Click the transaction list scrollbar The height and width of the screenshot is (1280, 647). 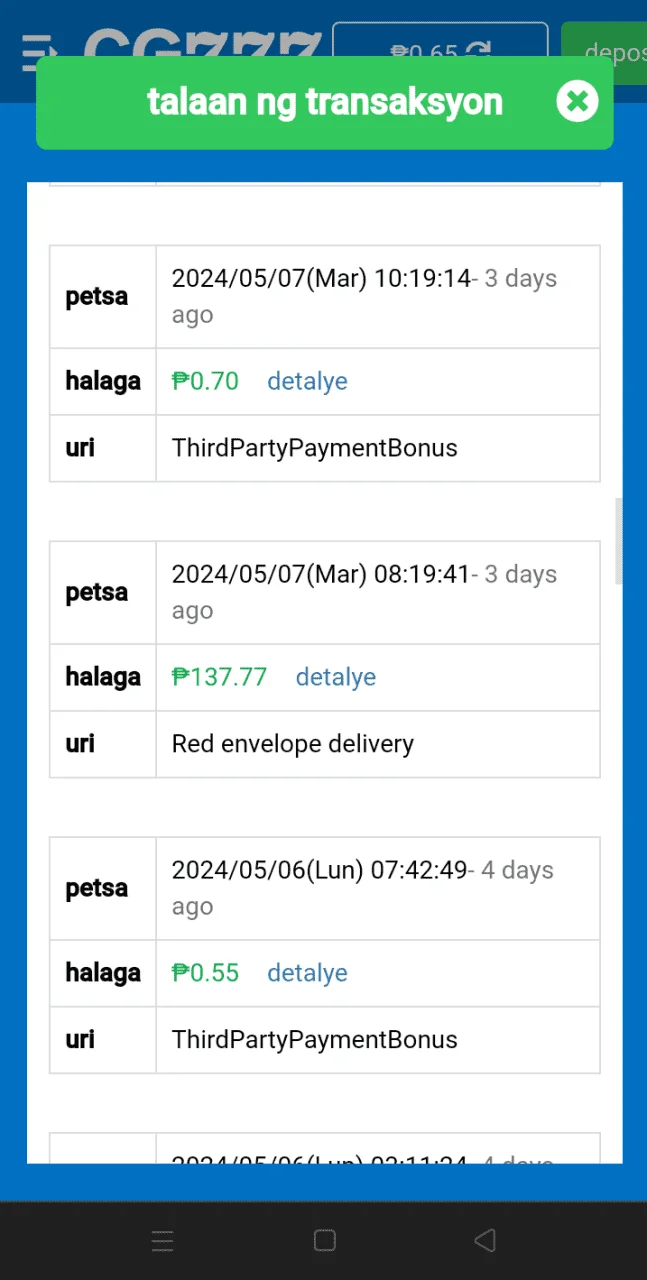click(619, 541)
